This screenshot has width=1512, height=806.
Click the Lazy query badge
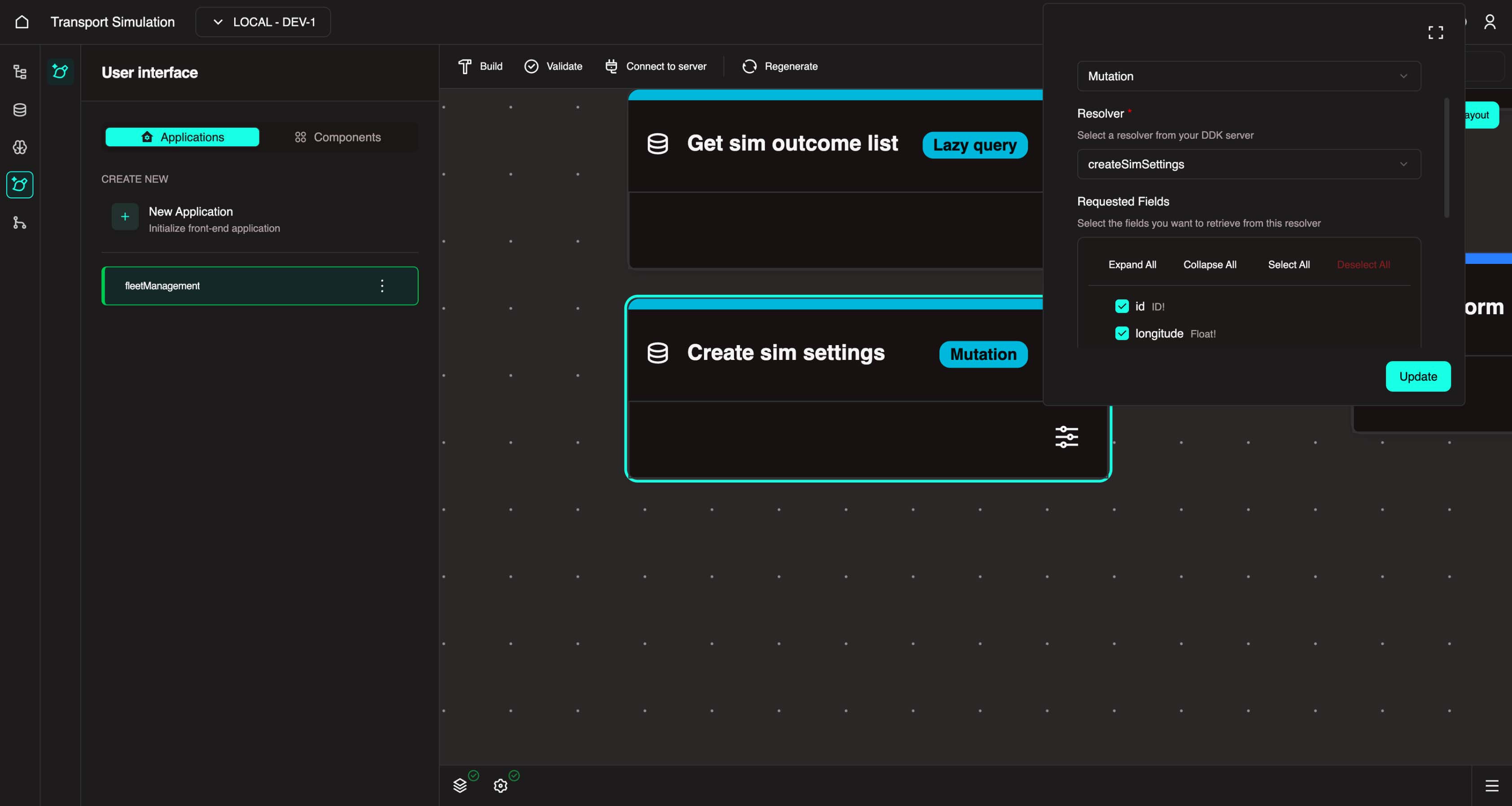(975, 145)
